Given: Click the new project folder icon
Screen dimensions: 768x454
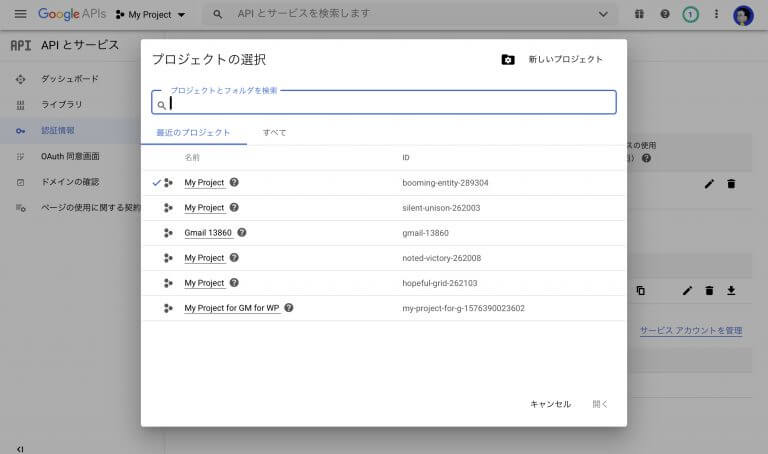Looking at the screenshot, I should tap(508, 60).
